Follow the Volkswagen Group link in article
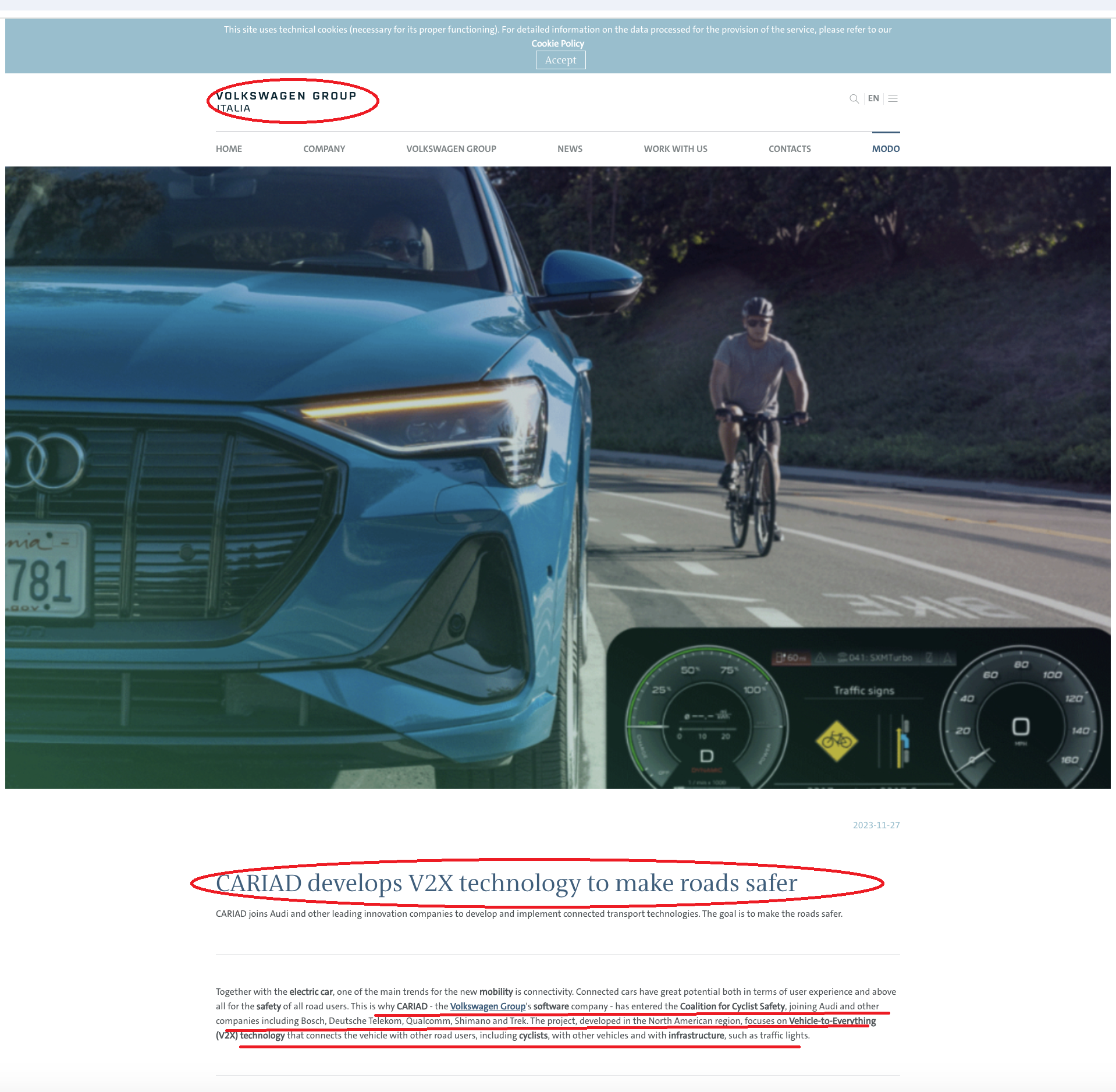The height and width of the screenshot is (1092, 1116). coord(488,1006)
